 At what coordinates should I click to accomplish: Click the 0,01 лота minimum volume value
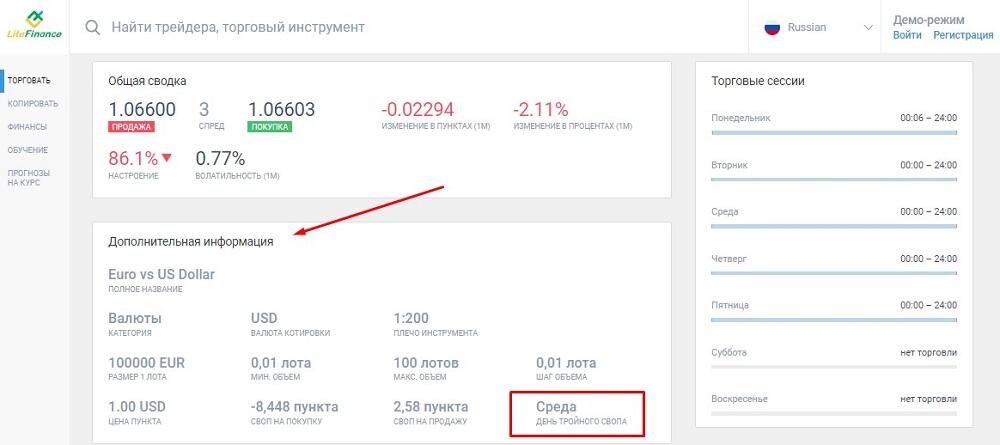(281, 363)
